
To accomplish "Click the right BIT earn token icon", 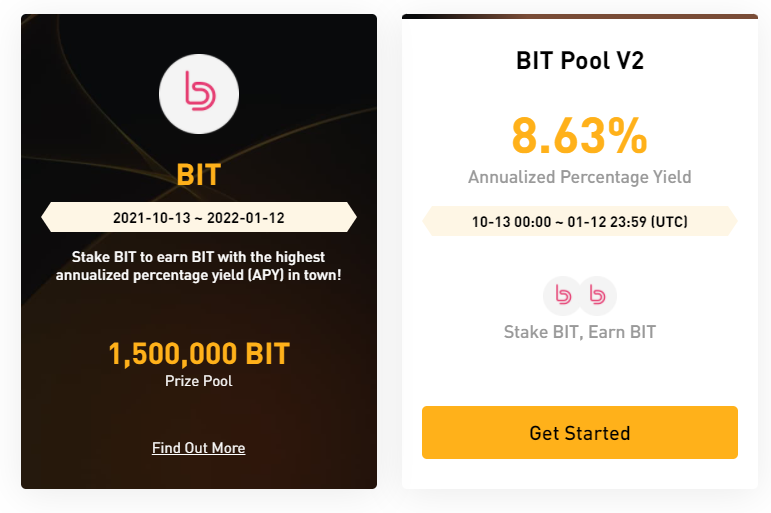I will (597, 296).
